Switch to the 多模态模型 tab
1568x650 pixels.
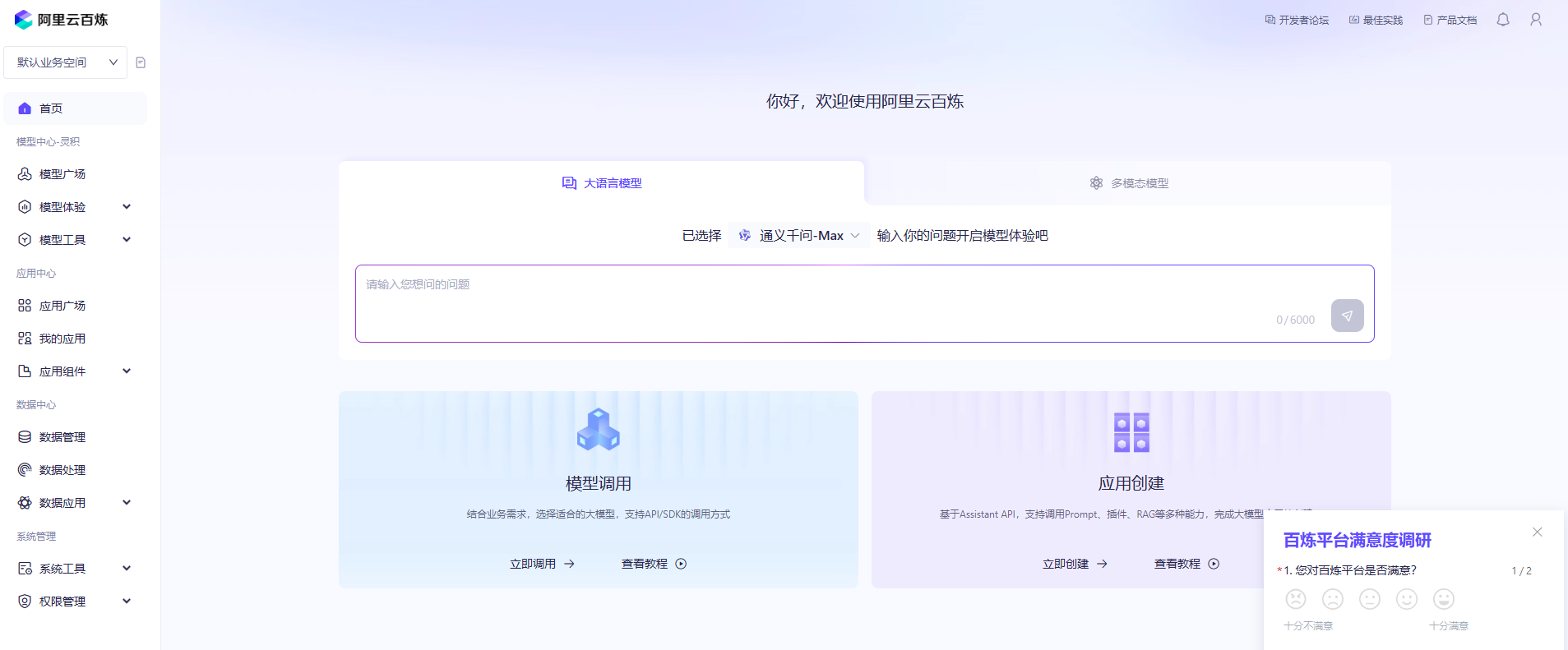coord(1128,183)
